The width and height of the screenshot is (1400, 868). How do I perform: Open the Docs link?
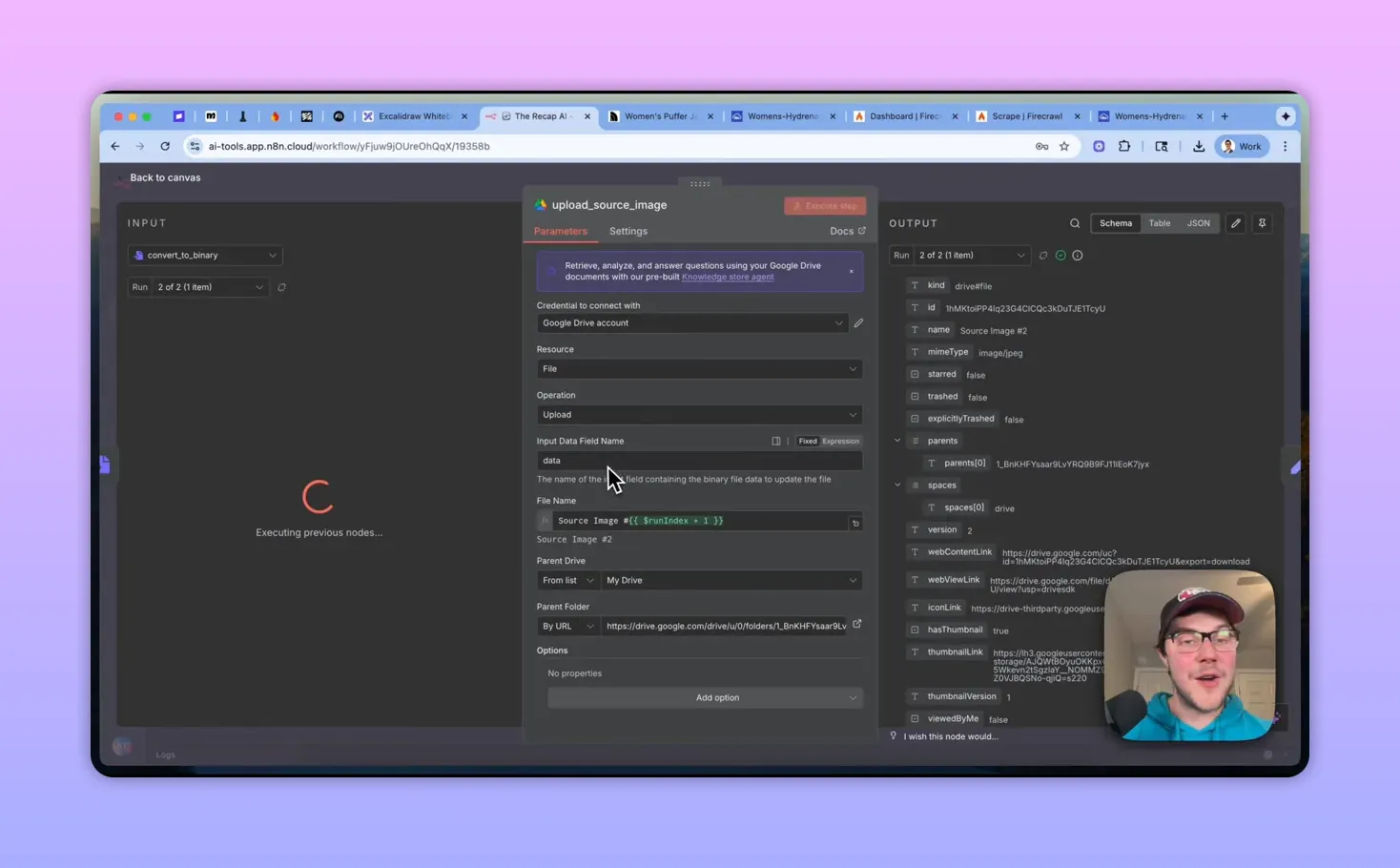click(847, 231)
